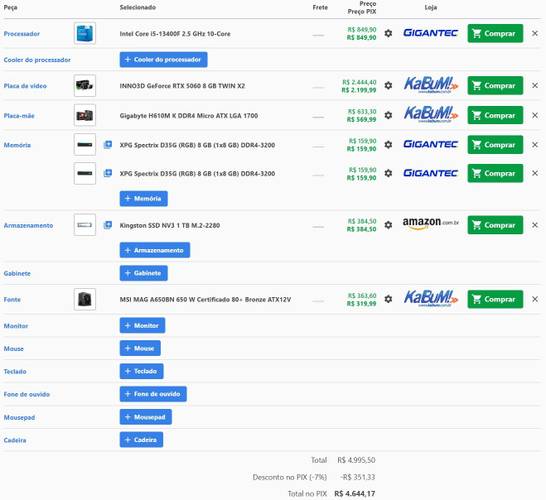The width and height of the screenshot is (546, 500).
Task: Open the MSI MAG A650BN thumbnail
Action: pos(85,299)
